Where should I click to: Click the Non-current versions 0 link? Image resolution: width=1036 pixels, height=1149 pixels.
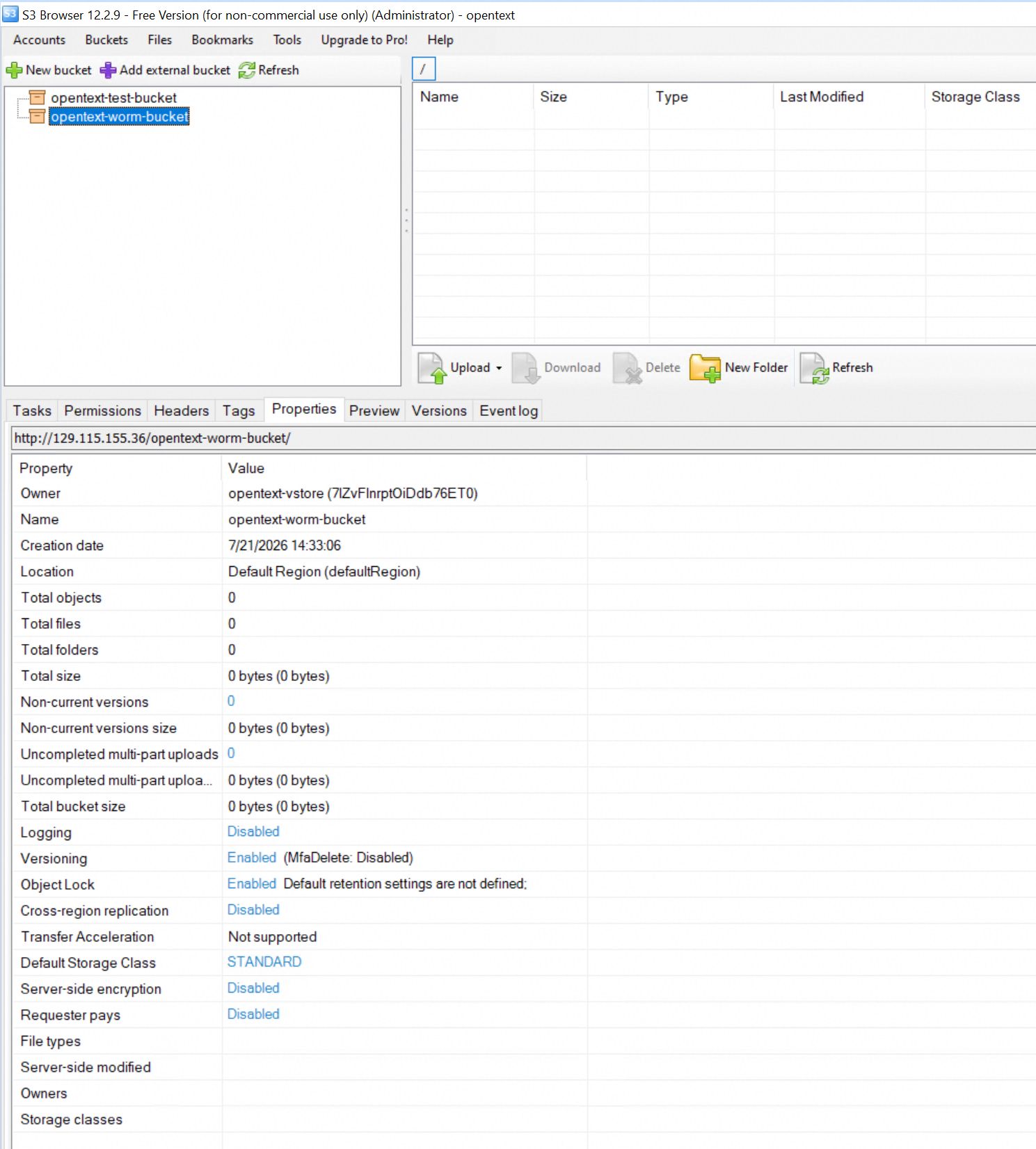coord(231,701)
